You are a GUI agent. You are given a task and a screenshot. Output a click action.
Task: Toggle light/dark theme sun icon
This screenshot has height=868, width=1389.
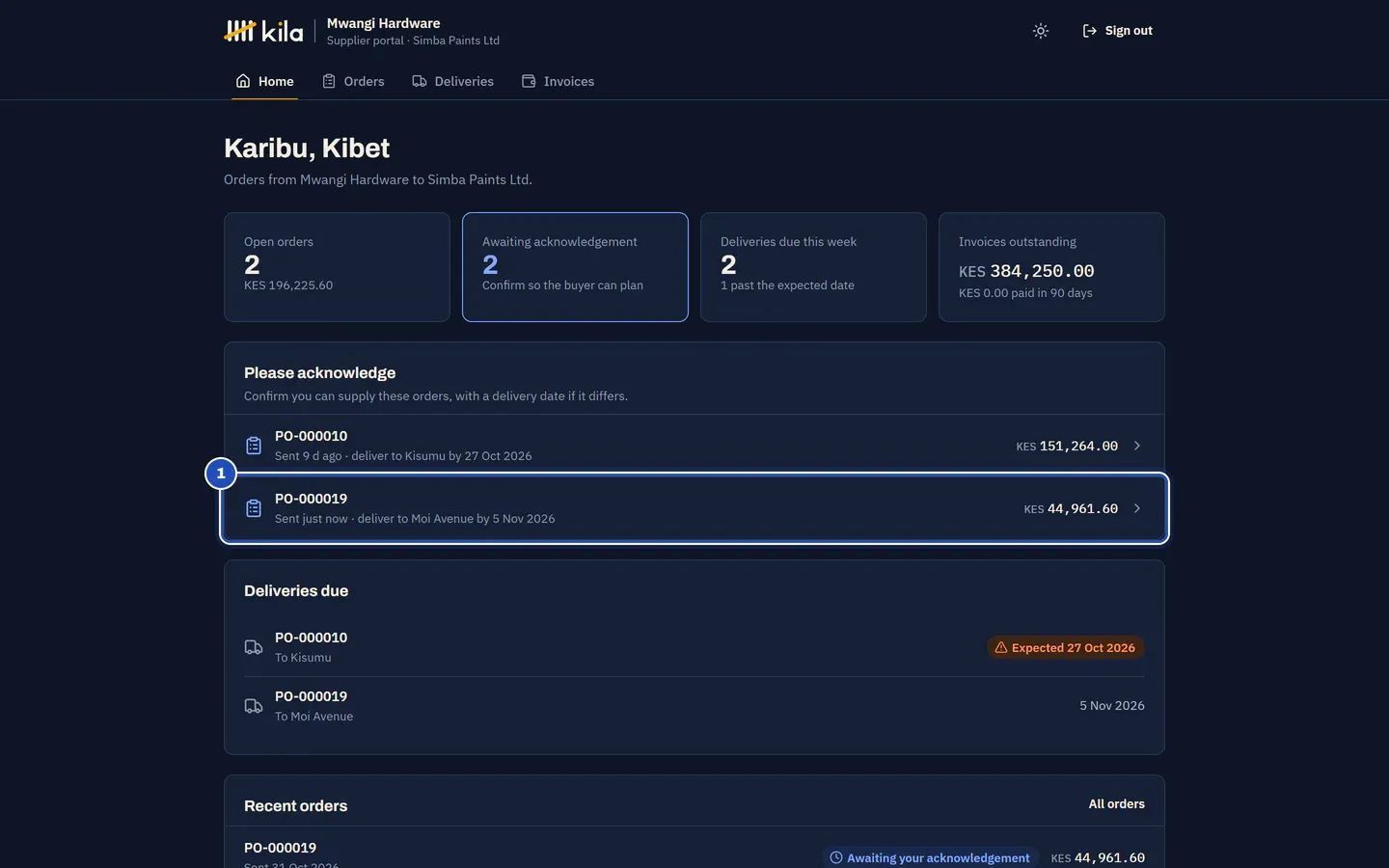click(x=1040, y=31)
